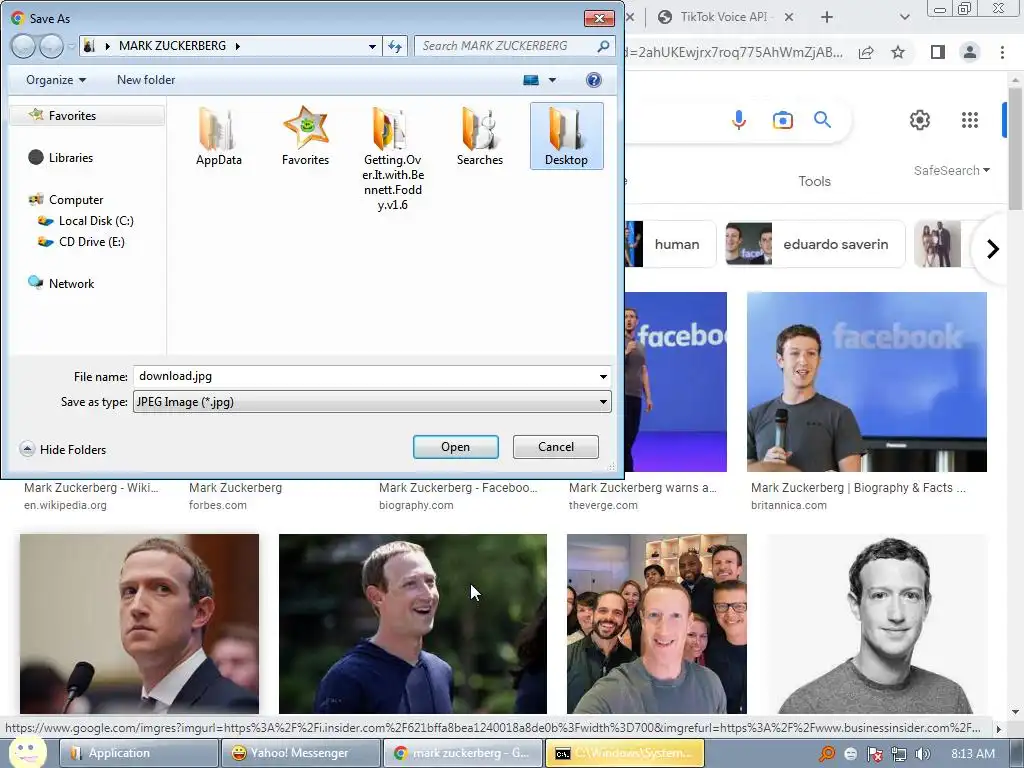
Task: Click the Search MARK ZUCKERBERG field
Action: [505, 46]
